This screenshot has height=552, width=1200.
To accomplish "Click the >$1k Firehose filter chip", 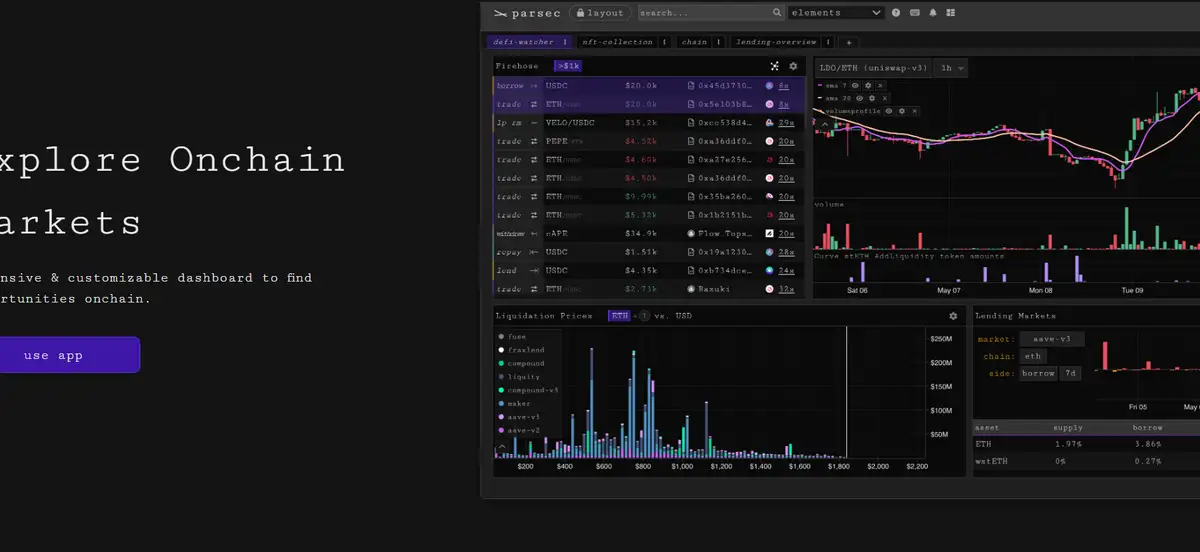I will (568, 66).
